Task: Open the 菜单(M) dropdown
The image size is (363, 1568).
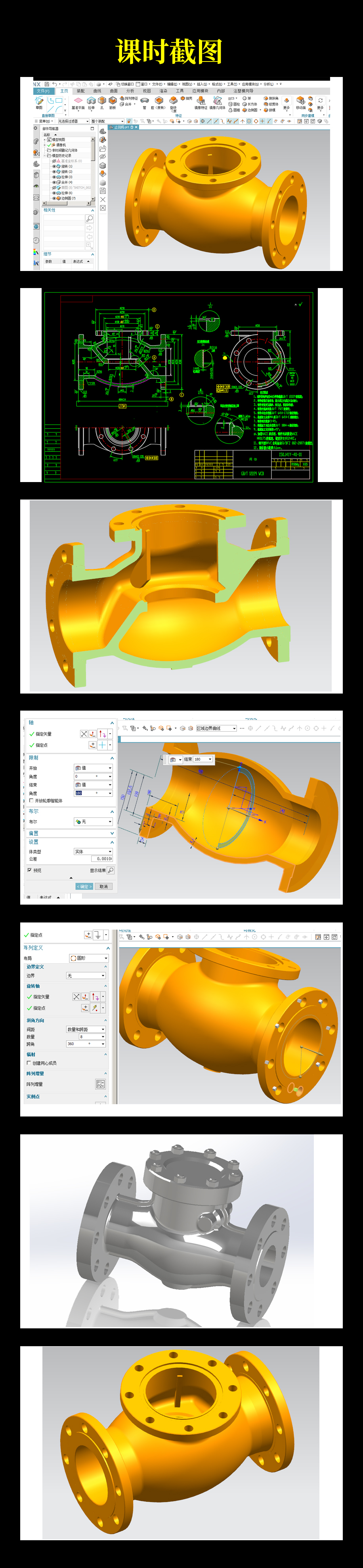Action: pyautogui.click(x=45, y=121)
